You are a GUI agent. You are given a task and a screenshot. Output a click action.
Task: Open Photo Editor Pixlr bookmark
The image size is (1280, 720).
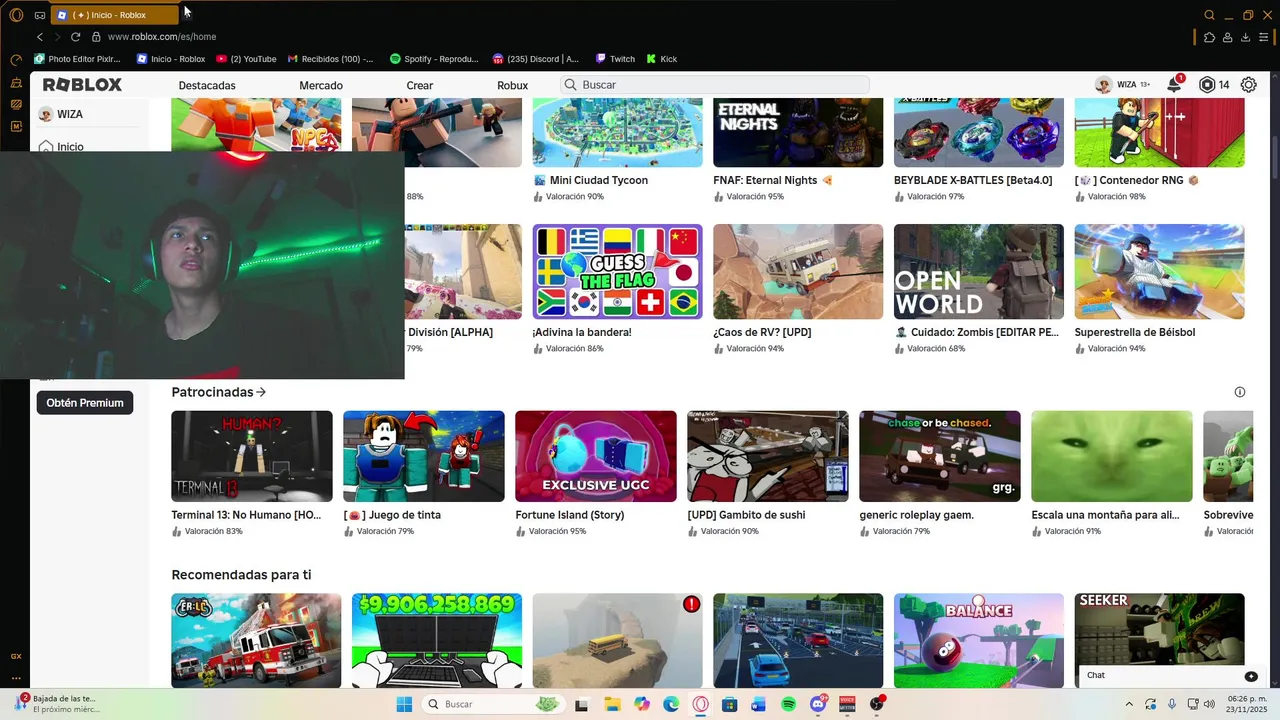coord(77,59)
